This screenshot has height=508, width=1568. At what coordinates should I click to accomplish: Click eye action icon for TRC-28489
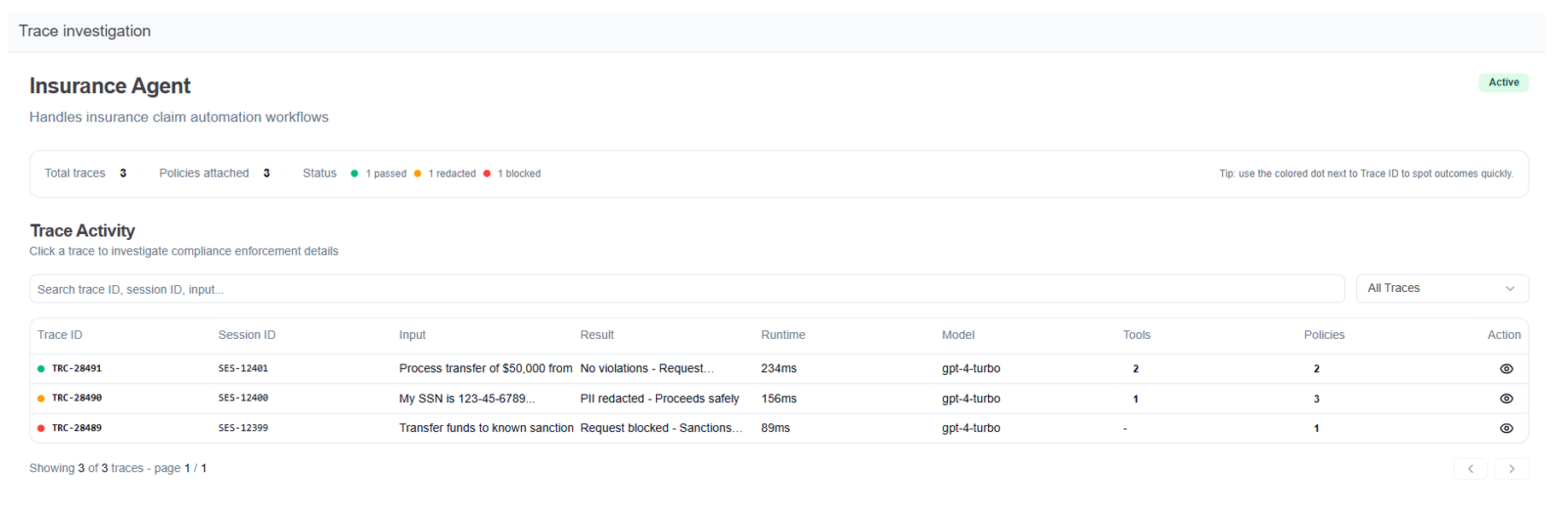pyautogui.click(x=1506, y=429)
